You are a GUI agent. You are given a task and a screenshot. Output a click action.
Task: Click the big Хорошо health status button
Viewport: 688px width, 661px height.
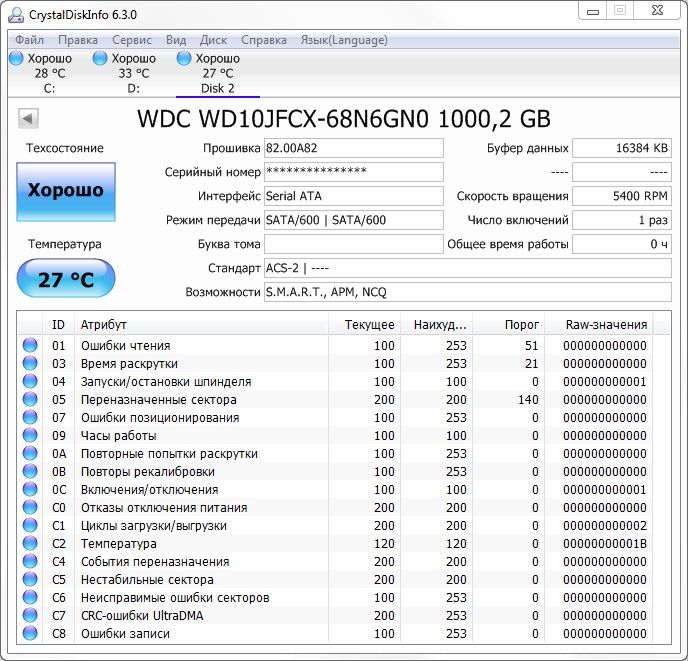pyautogui.click(x=66, y=192)
